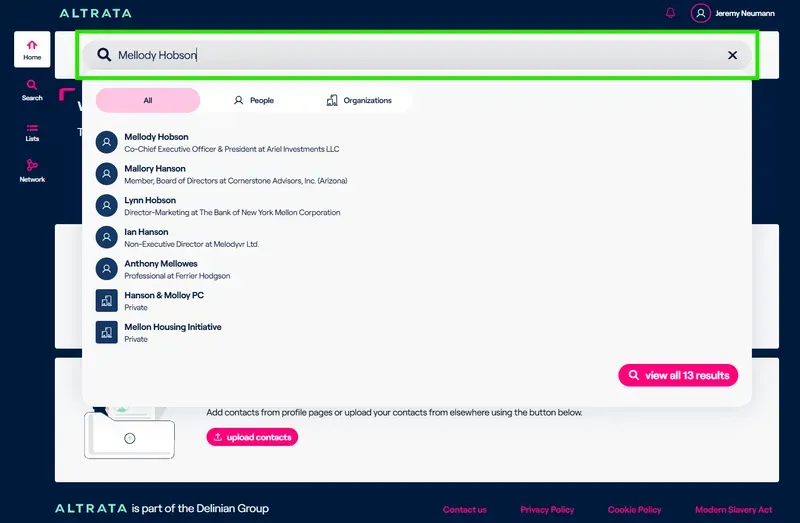
Task: Click Mellon Housing Initiative building icon
Action: 107,332
